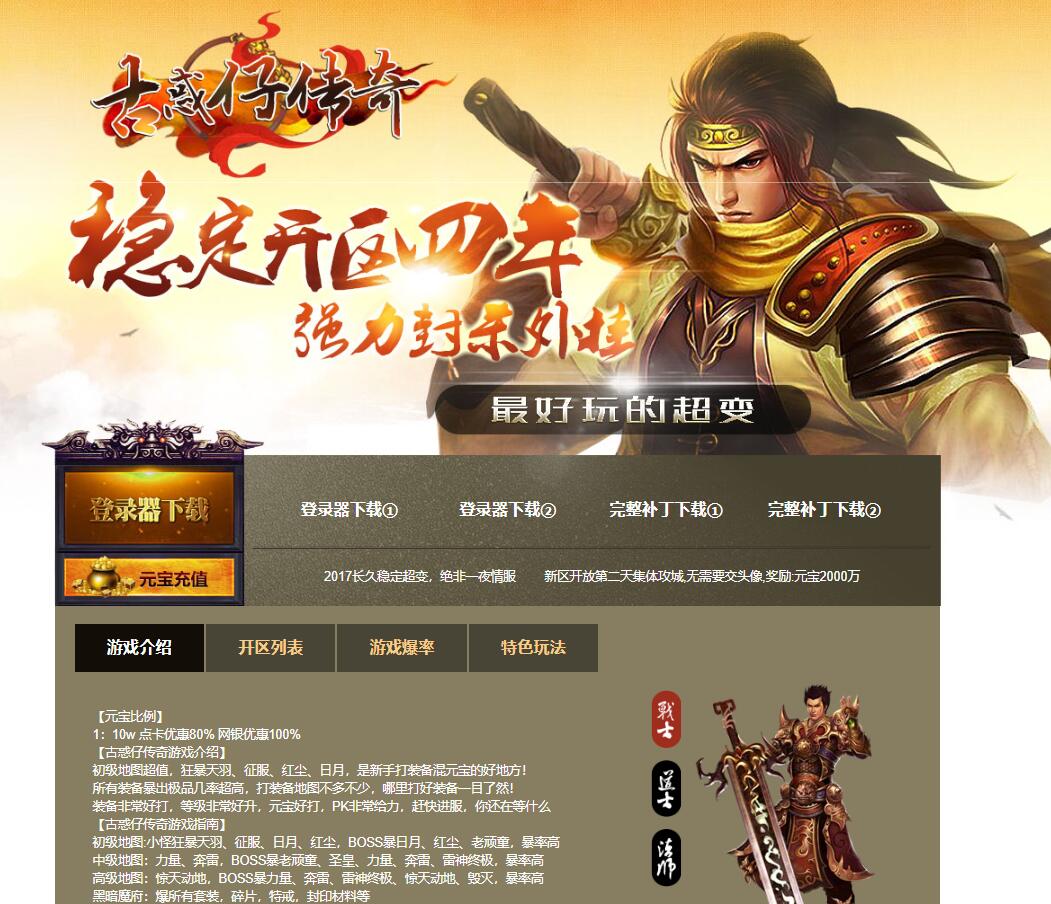Screen dimensions: 1051x904
Task: Download via 完整补丁下载② link
Action: pos(824,510)
